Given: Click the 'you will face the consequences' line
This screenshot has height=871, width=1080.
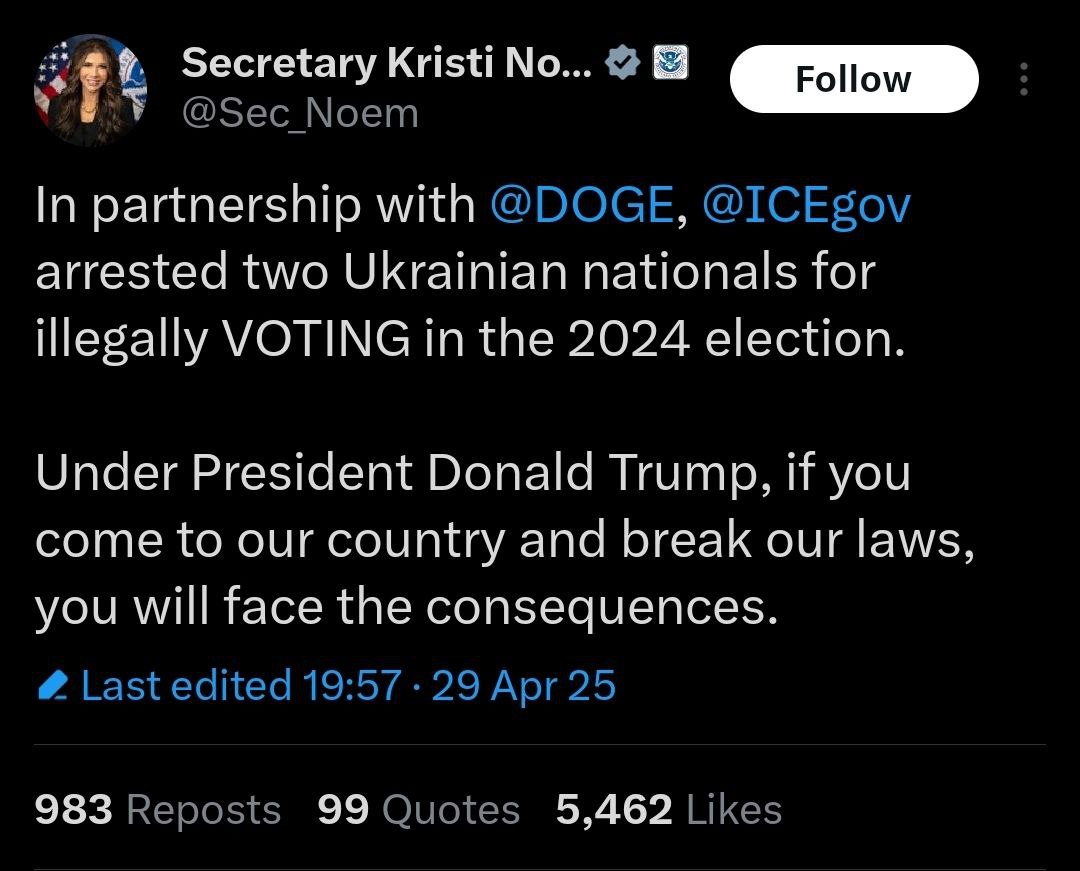Looking at the screenshot, I should coord(406,607).
